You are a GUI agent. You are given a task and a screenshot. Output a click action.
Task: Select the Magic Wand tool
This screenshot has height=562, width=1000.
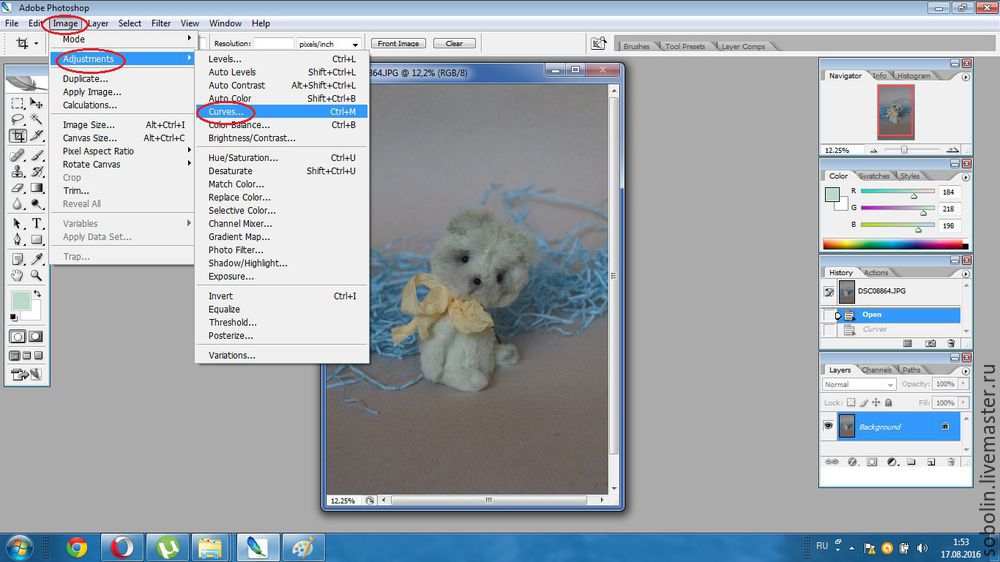tap(37, 119)
